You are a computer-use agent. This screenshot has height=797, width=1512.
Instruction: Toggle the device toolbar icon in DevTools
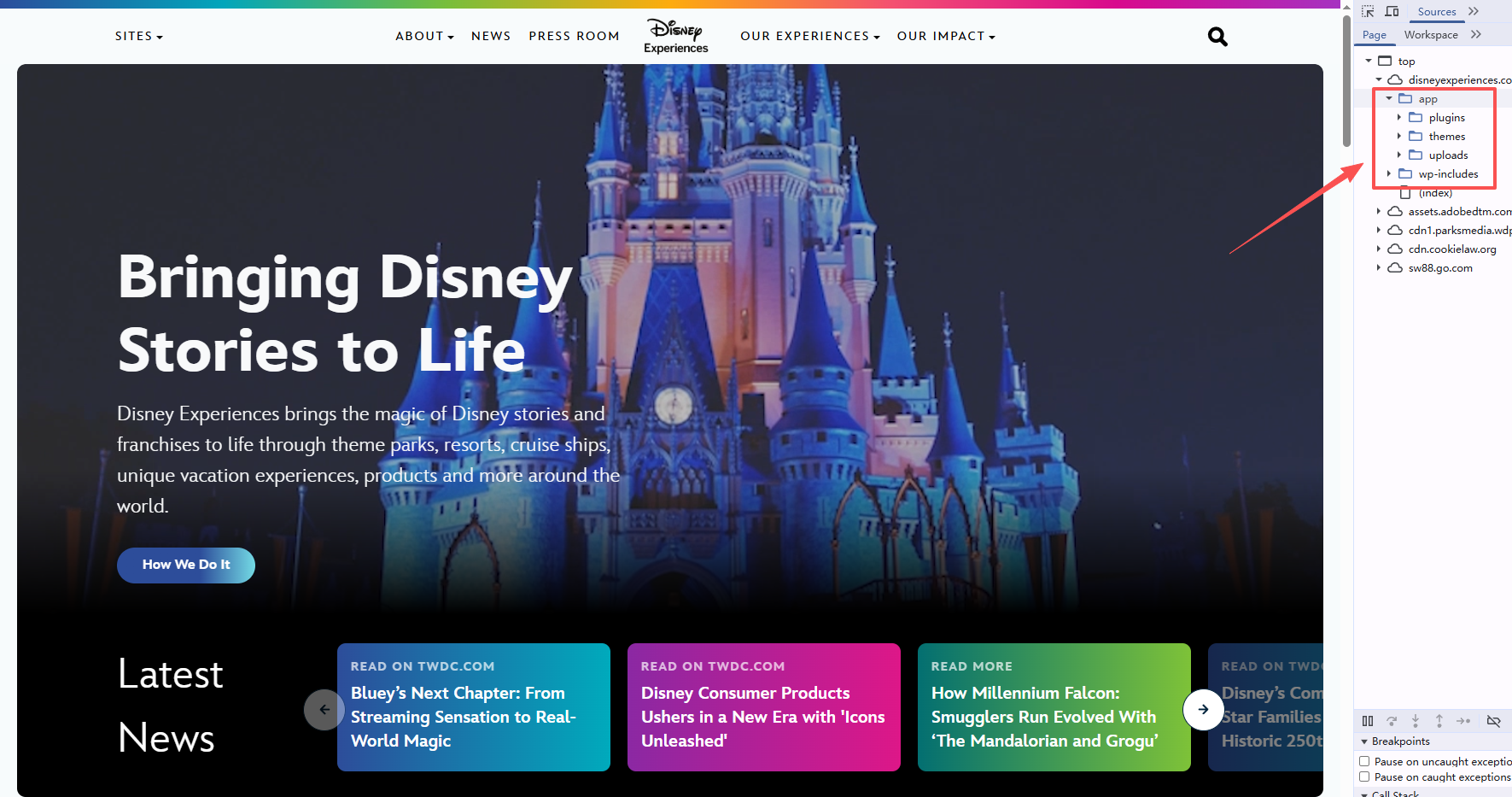pos(1392,11)
